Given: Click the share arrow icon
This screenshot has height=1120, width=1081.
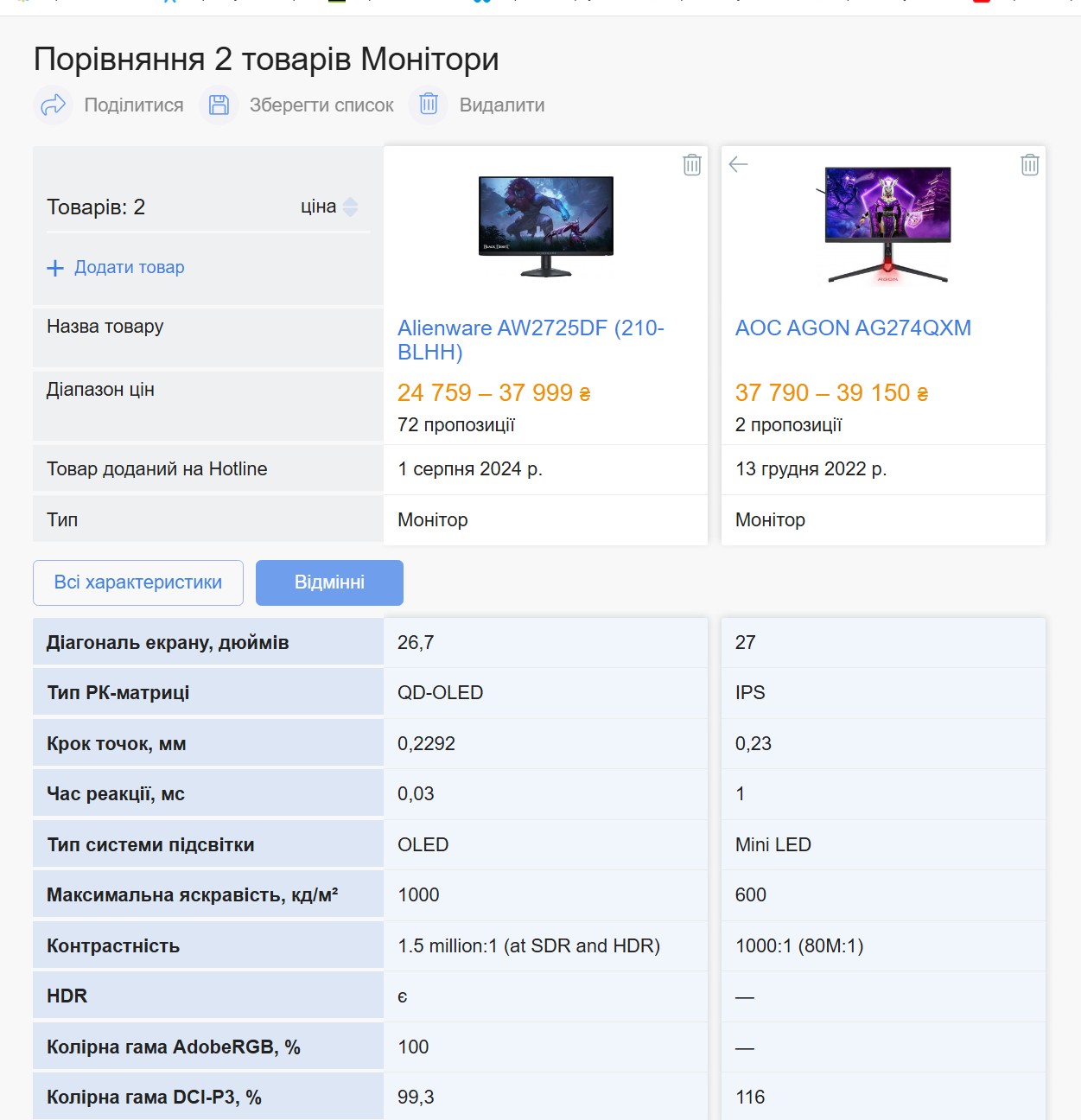Looking at the screenshot, I should point(54,105).
